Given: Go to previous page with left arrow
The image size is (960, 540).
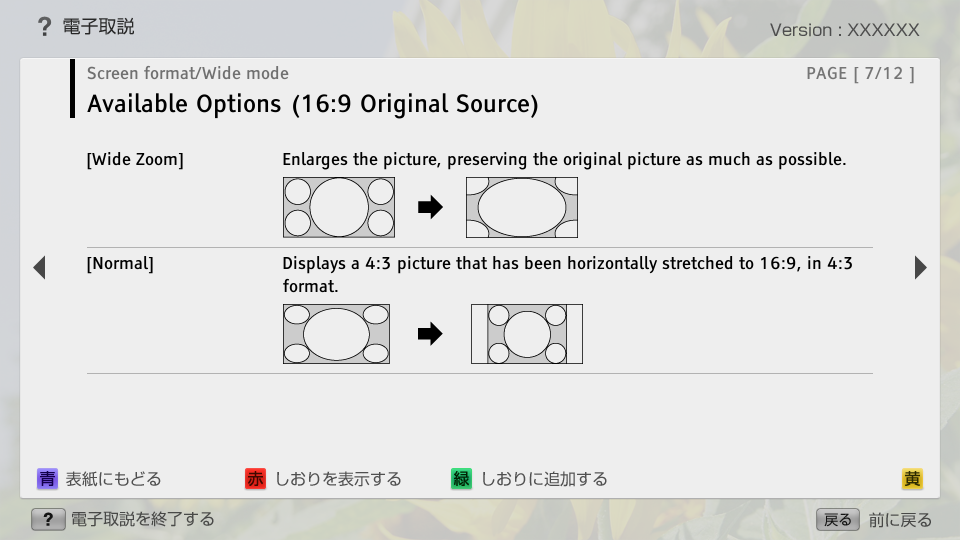Looking at the screenshot, I should tap(39, 268).
